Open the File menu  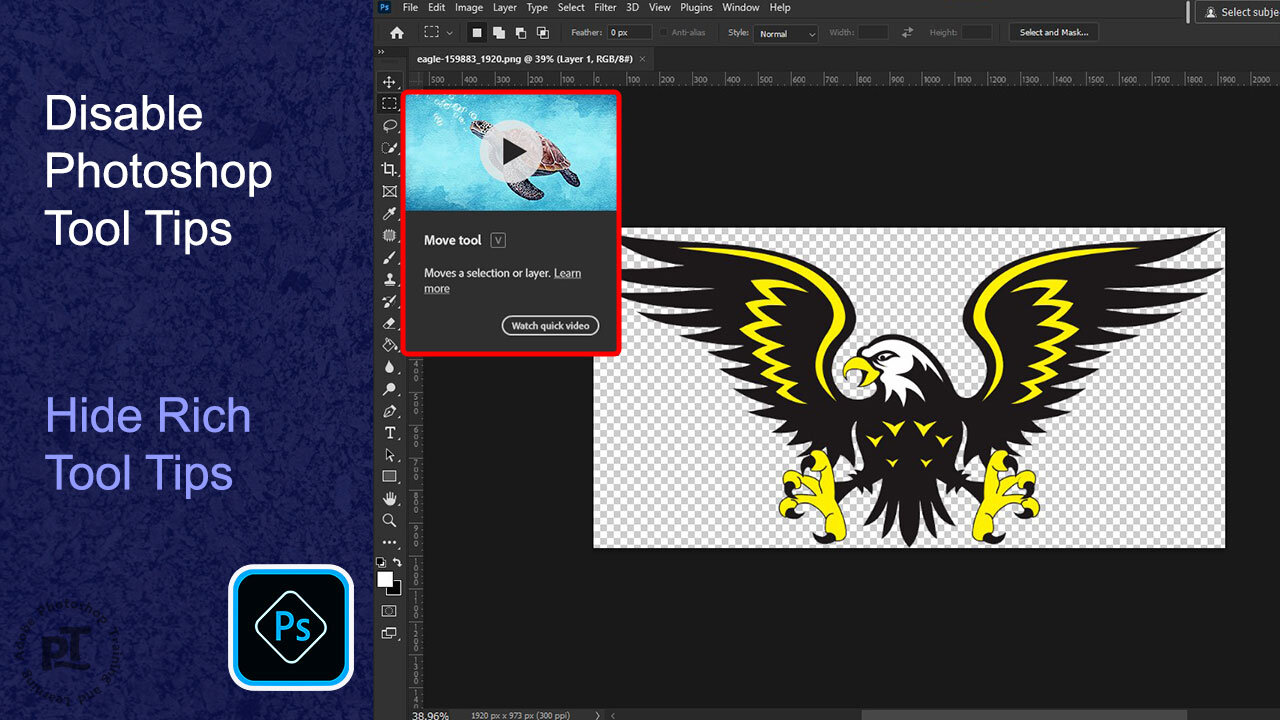410,7
